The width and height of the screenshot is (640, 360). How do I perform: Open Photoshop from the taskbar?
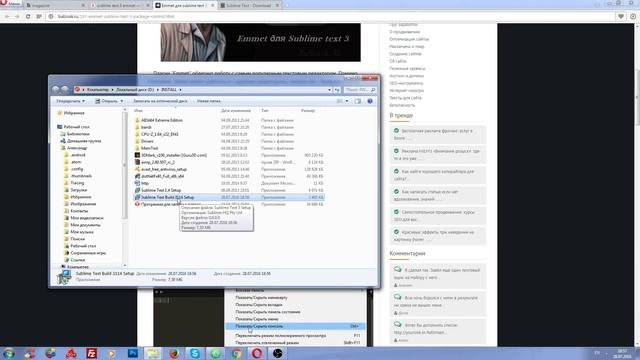[133, 353]
